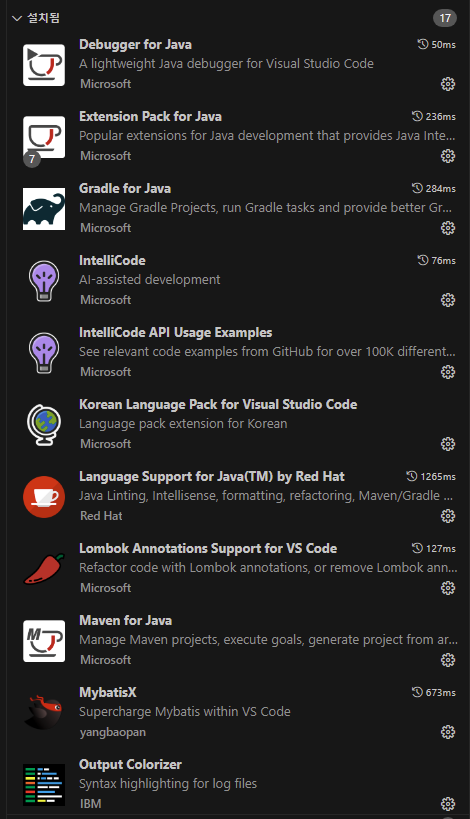Click the 50ms activation time for Debugger

(x=437, y=45)
